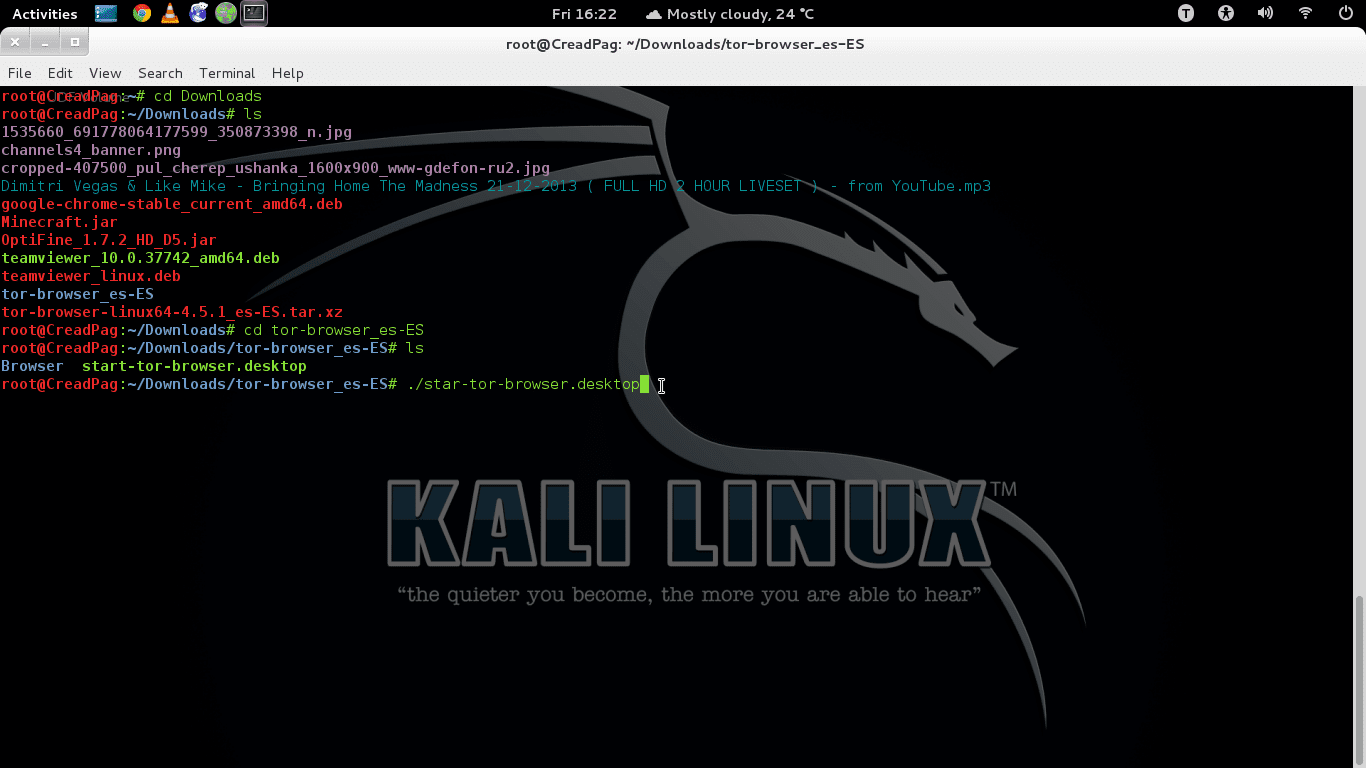Open VLC media player cone icon
1366x768 pixels.
(x=170, y=14)
